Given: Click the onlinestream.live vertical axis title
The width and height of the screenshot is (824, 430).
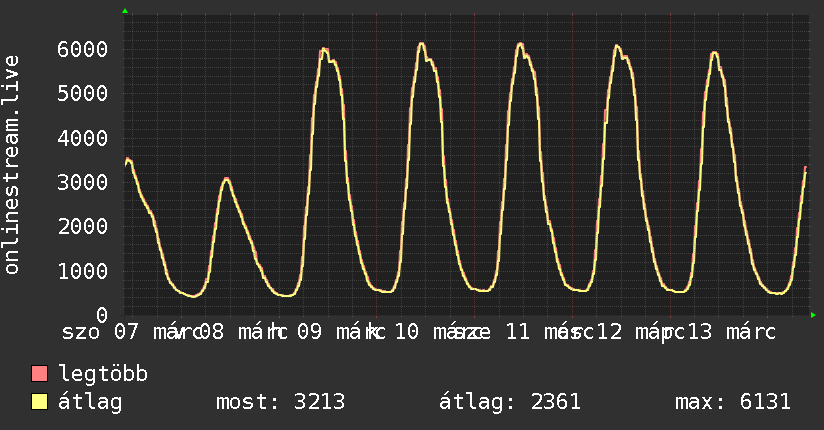Looking at the screenshot, I should pyautogui.click(x=12, y=165).
